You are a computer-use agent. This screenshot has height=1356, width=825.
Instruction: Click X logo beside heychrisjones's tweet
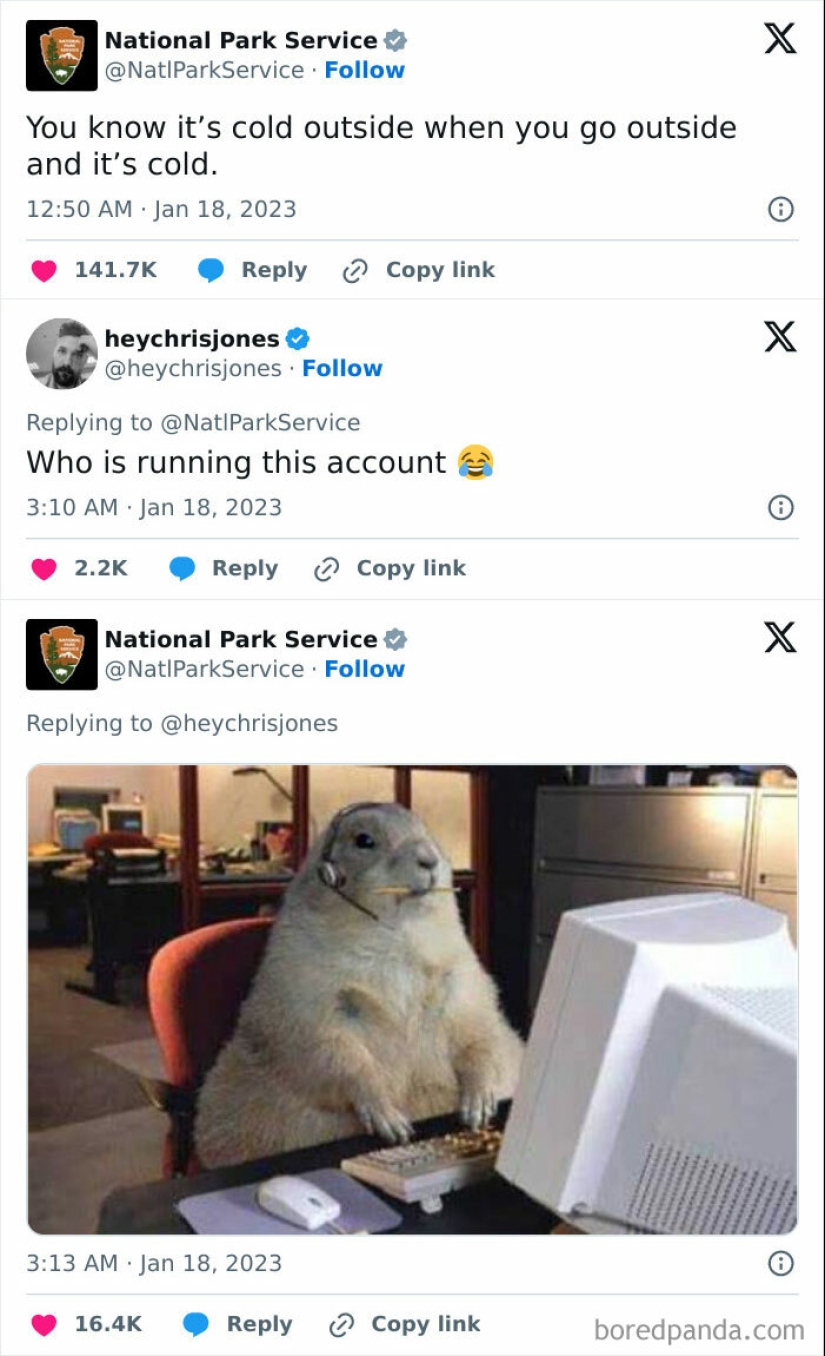tap(780, 337)
